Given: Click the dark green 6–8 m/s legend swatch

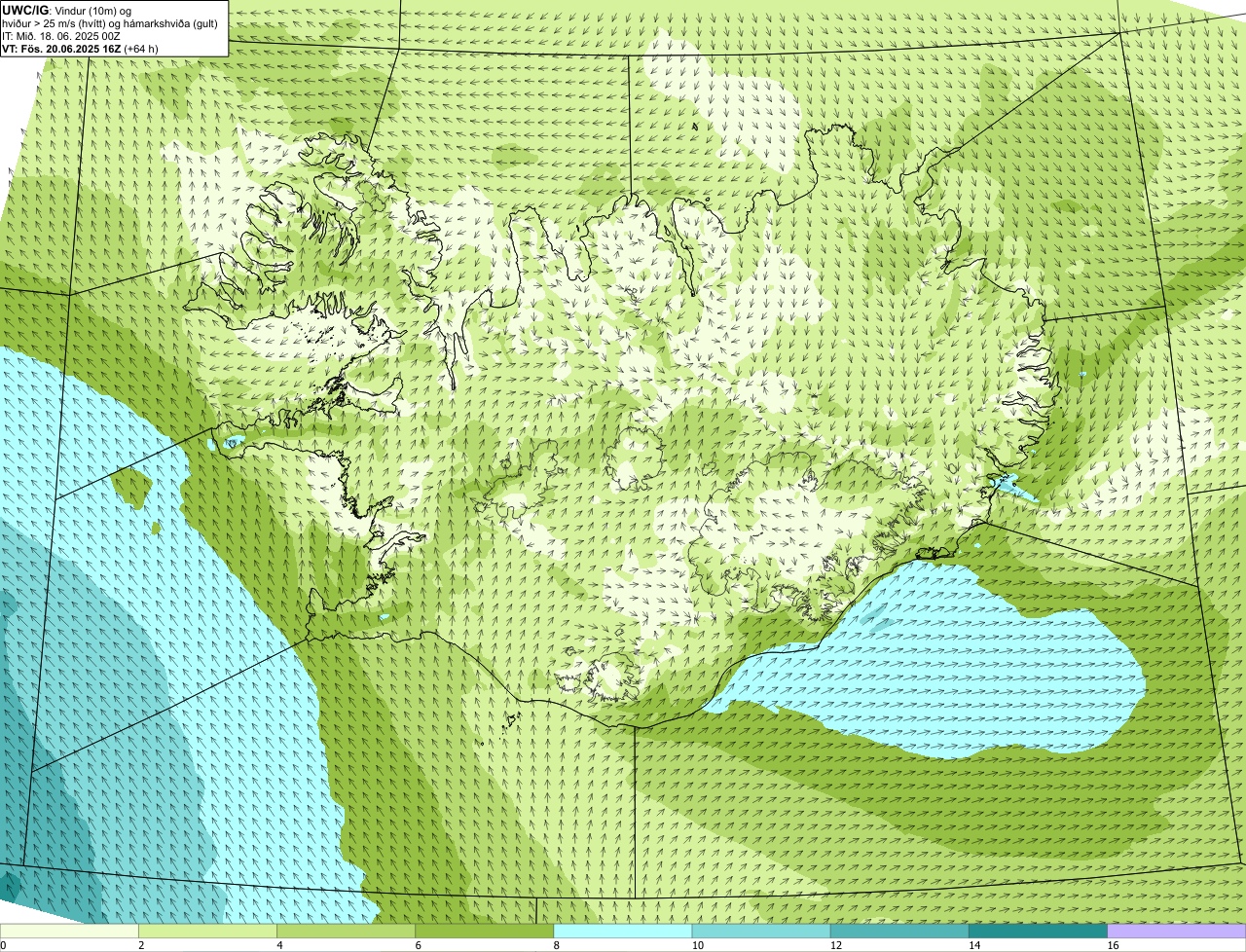Looking at the screenshot, I should click(x=485, y=932).
